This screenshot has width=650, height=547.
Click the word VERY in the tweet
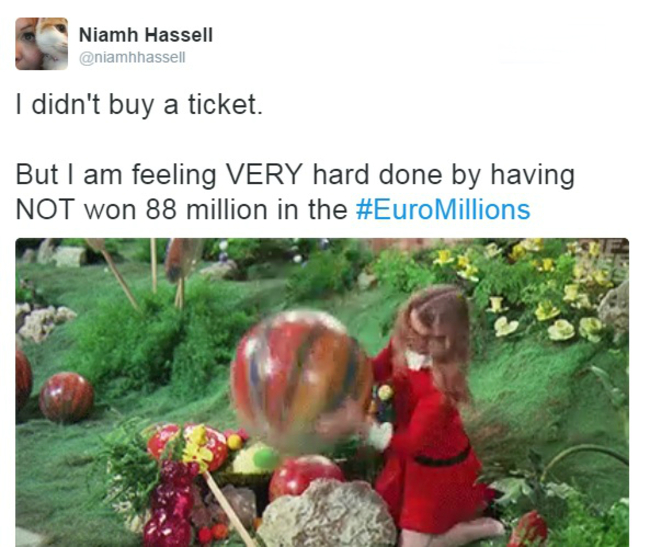(264, 174)
